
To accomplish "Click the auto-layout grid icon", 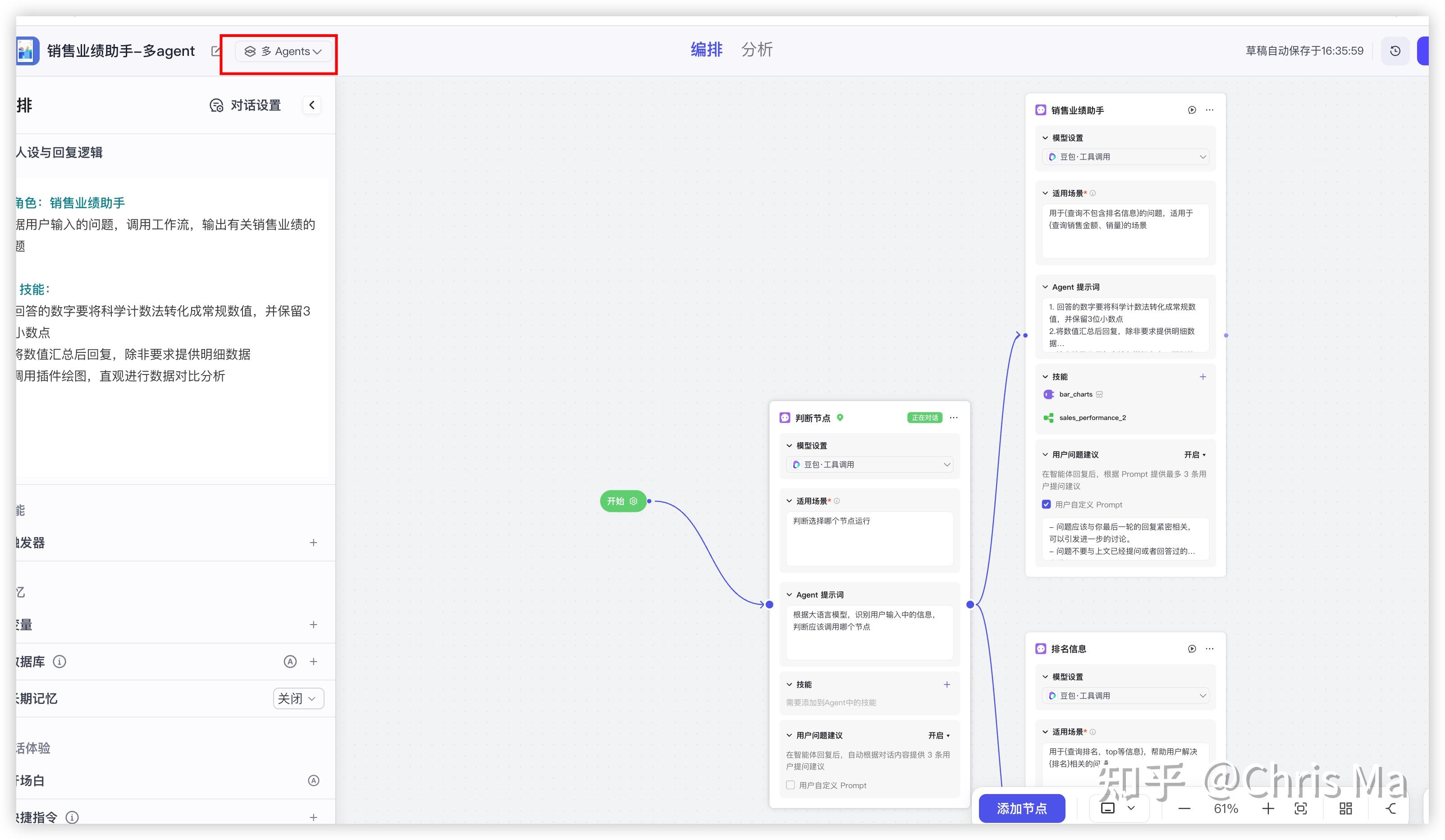I will [1345, 808].
